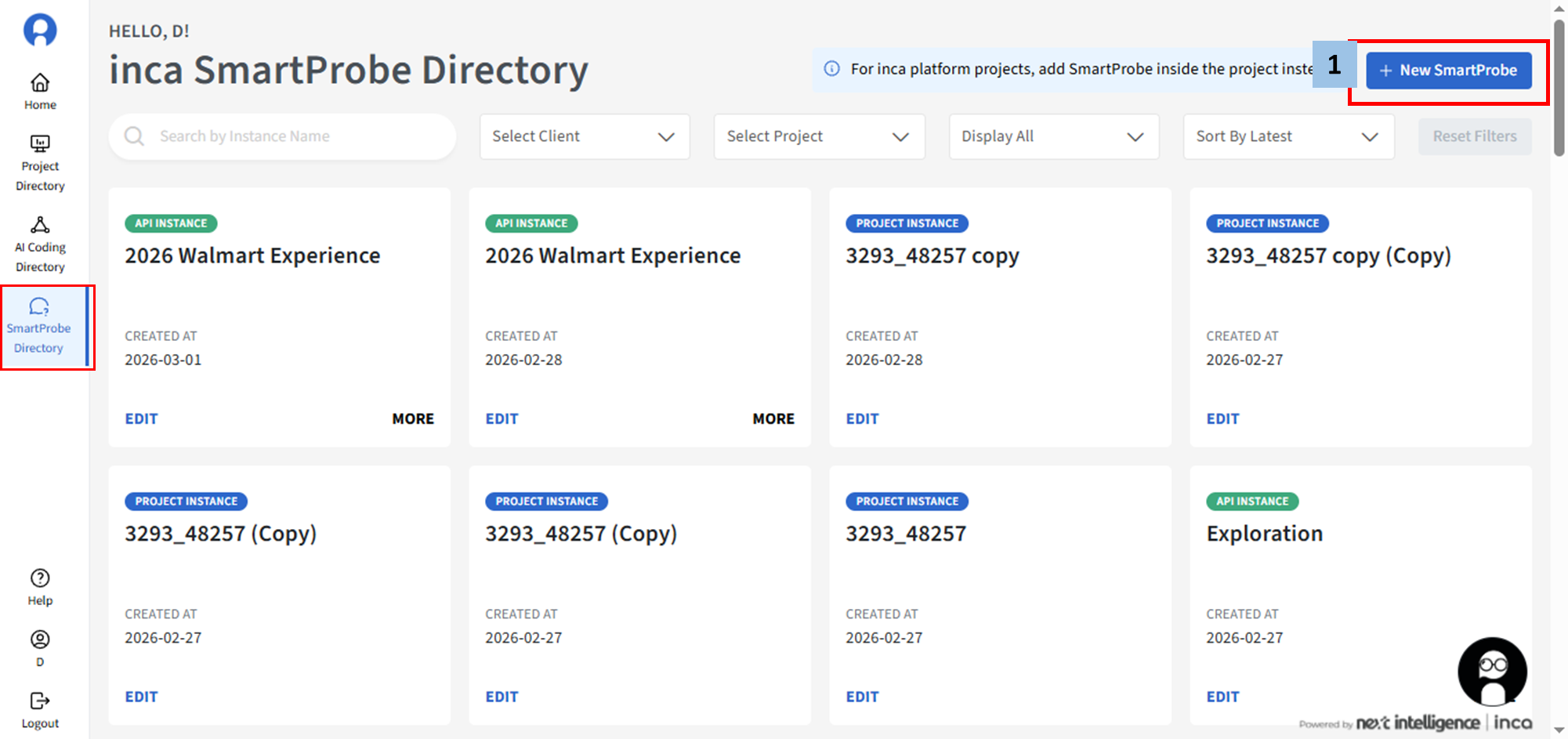Viewport: 1568px width, 739px height.
Task: Click the info icon in banner
Action: coord(832,69)
